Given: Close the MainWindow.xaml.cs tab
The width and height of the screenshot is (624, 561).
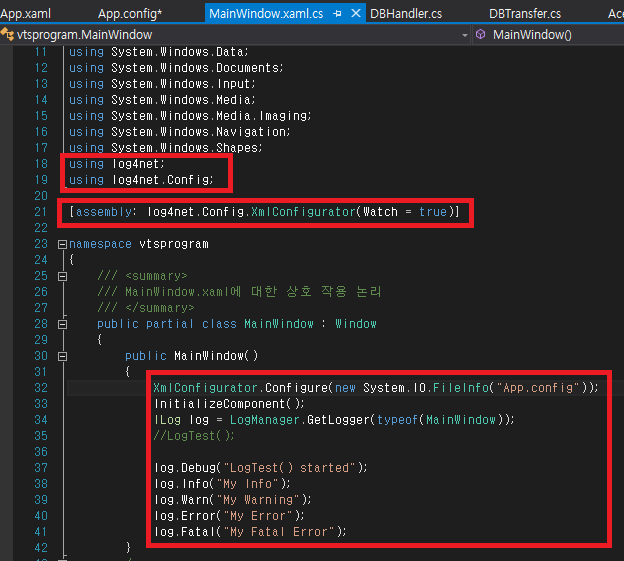Looking at the screenshot, I should pos(356,14).
